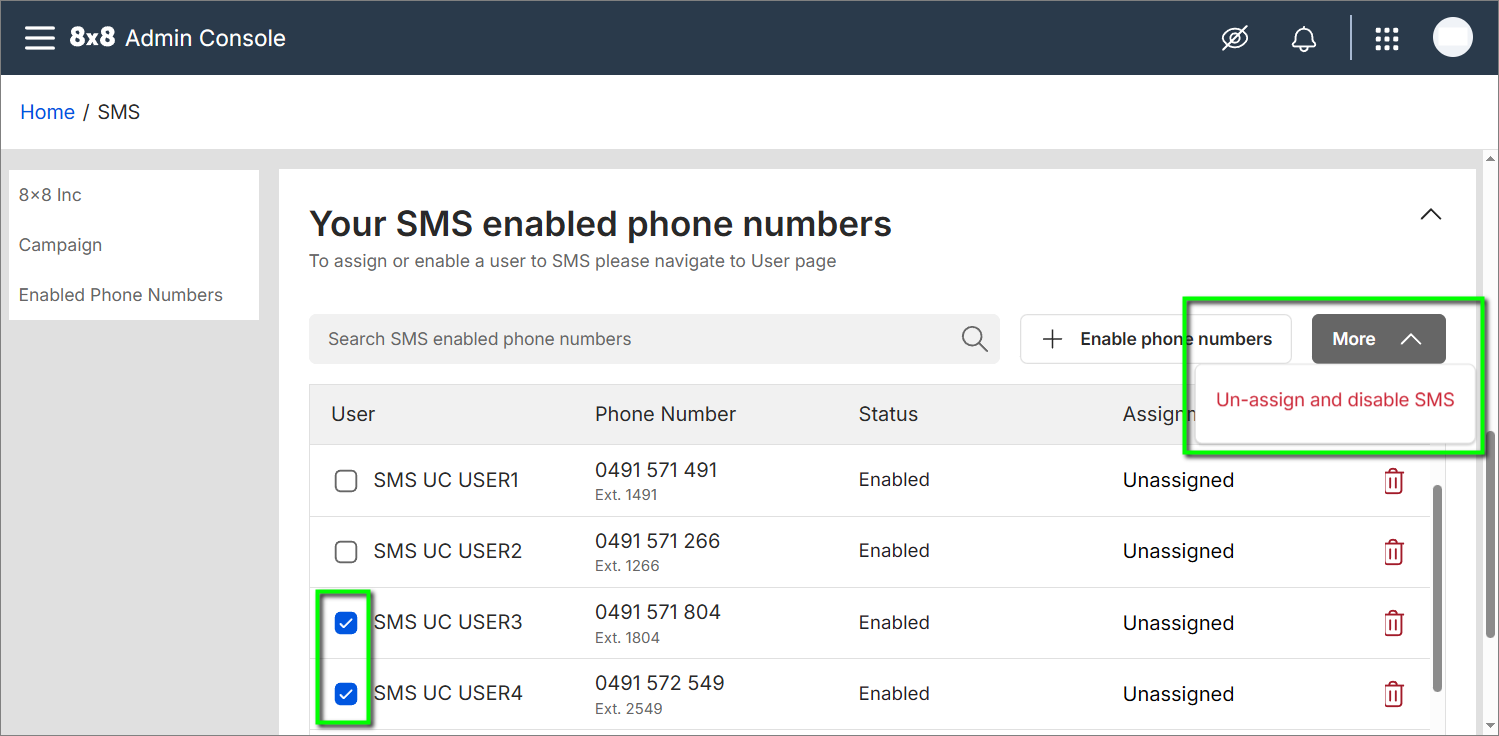Click the user profile avatar
Viewport: 1499px width, 736px height.
click(1452, 38)
